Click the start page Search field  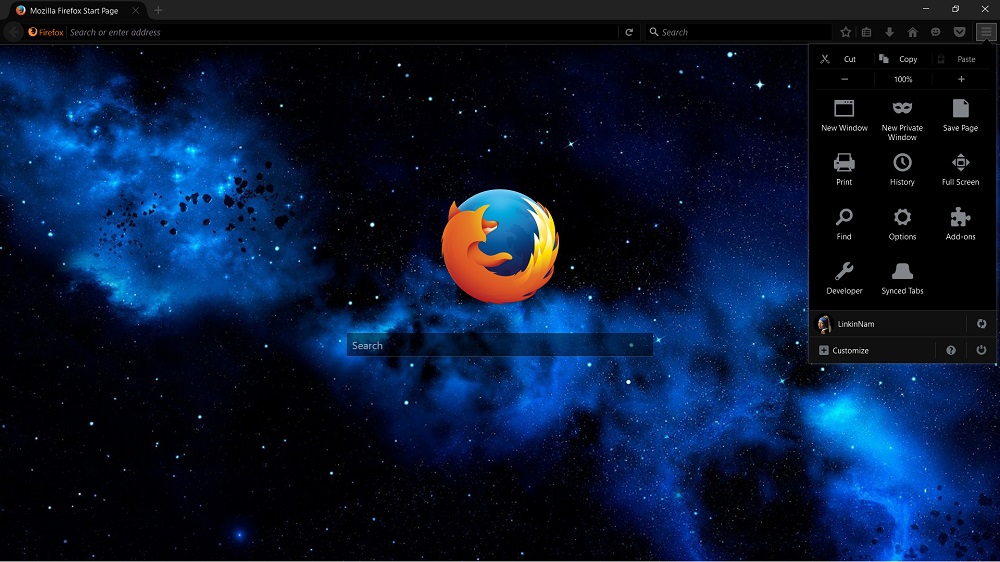point(499,345)
